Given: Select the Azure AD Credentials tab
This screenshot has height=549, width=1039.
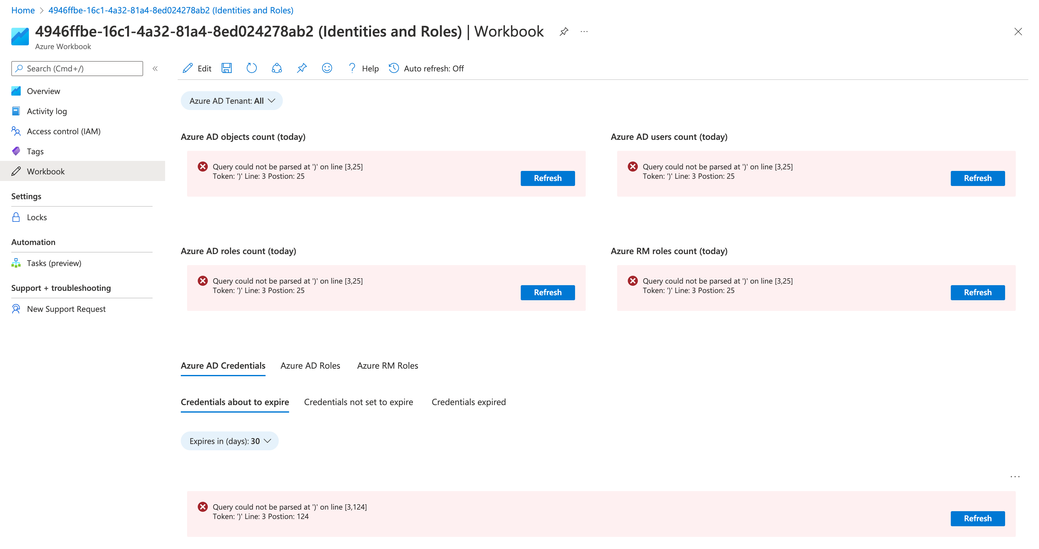Looking at the screenshot, I should coord(223,366).
